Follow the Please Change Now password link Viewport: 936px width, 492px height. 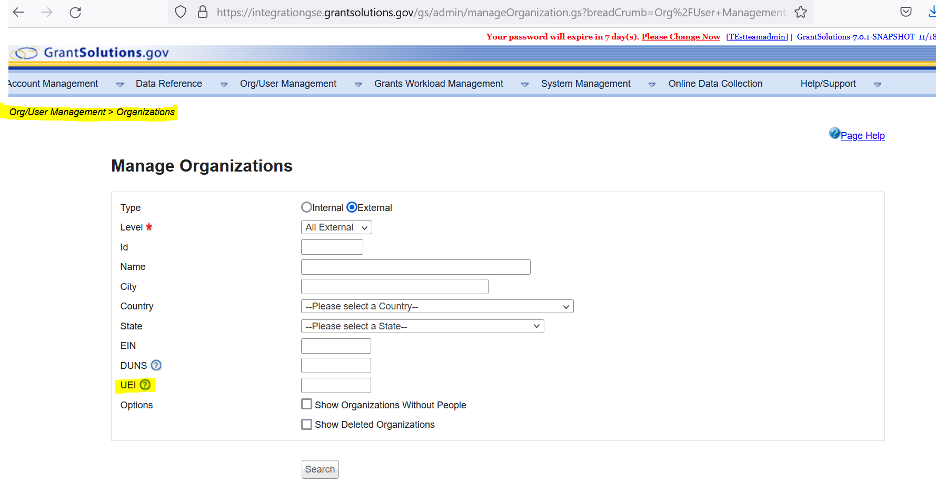(680, 37)
